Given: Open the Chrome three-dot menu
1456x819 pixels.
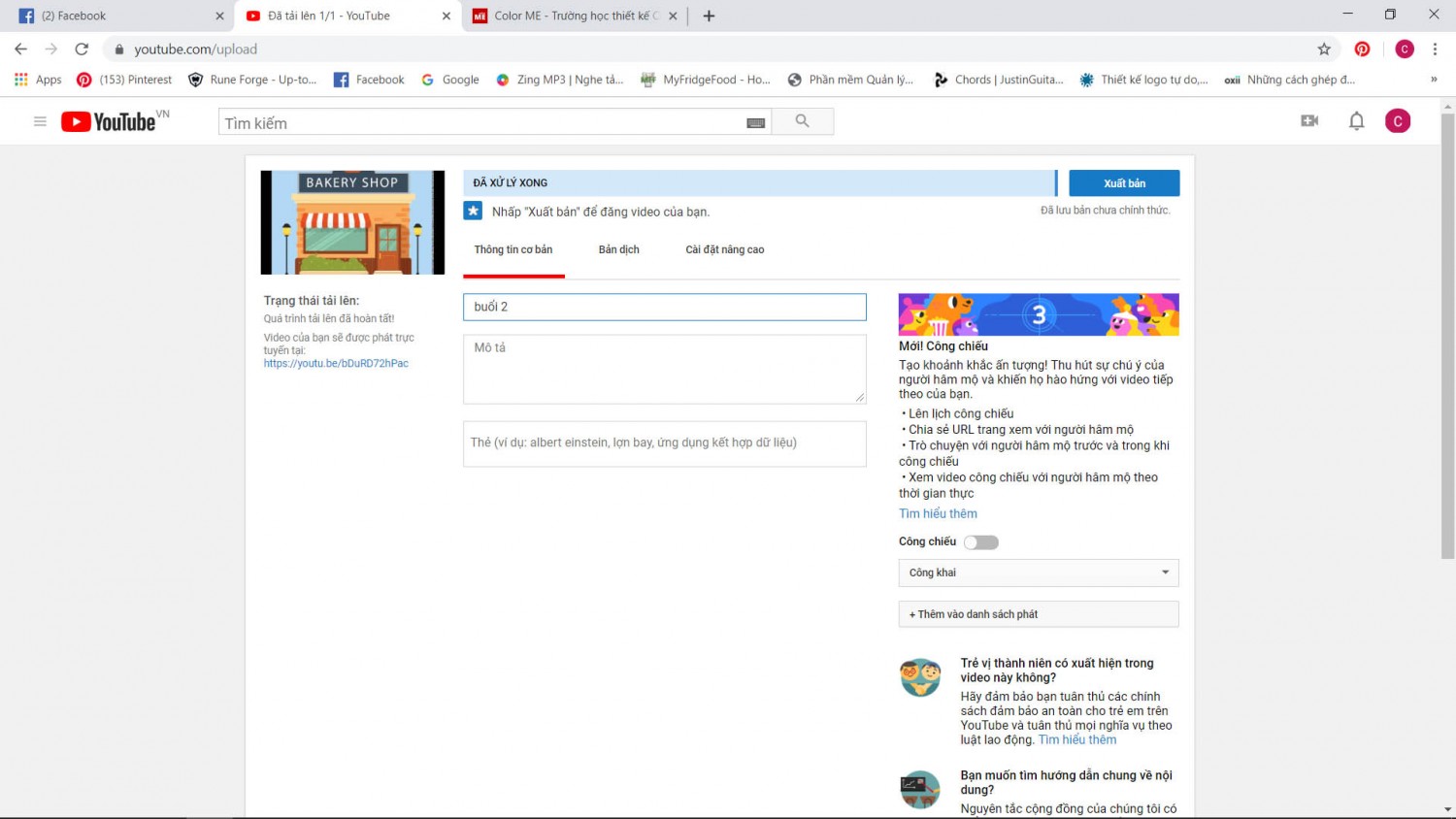Looking at the screenshot, I should tap(1435, 49).
